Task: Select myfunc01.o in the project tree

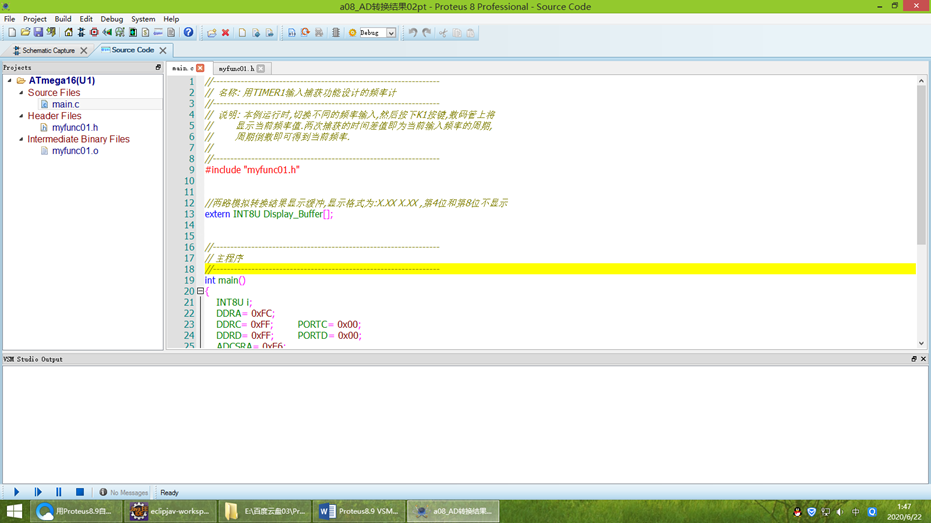Action: pyautogui.click(x=75, y=151)
